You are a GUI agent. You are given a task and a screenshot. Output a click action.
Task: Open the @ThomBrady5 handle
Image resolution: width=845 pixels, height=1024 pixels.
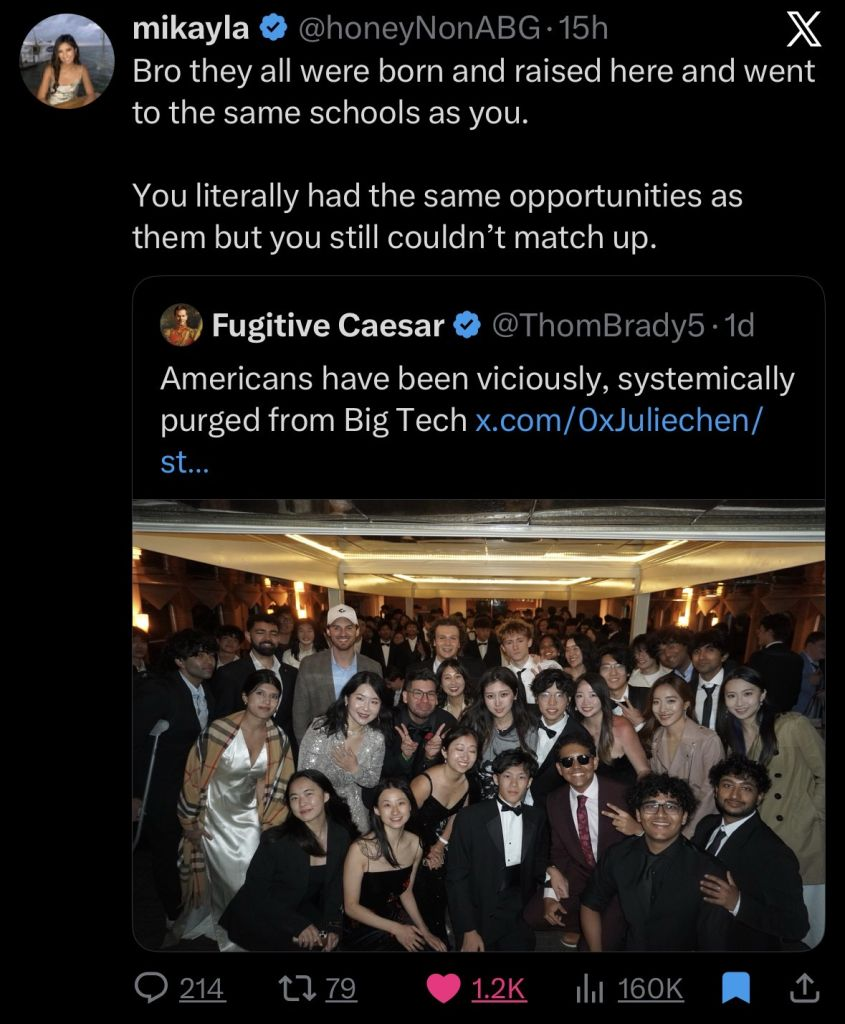[x=598, y=325]
